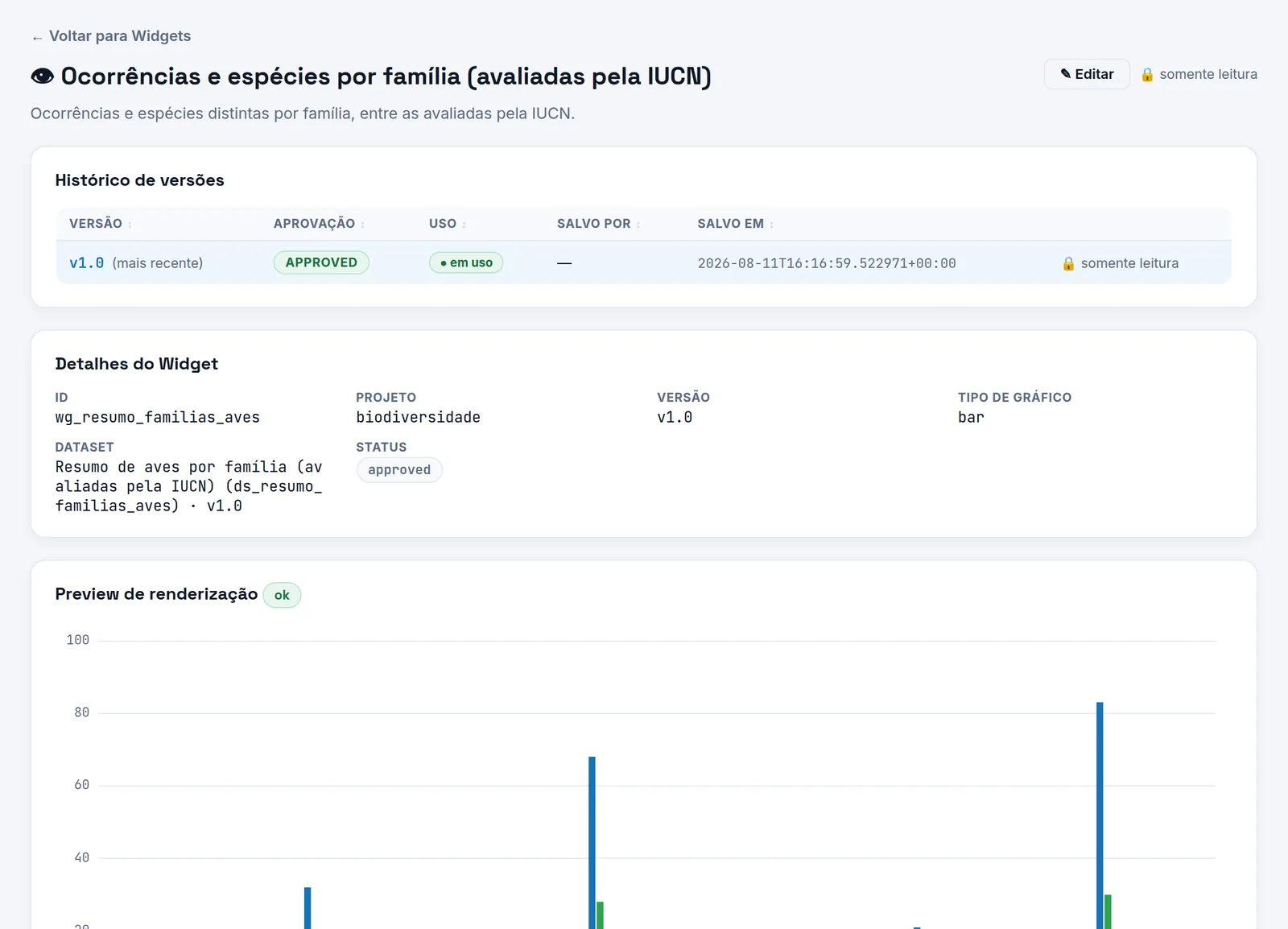1288x929 pixels.
Task: Click the em uso status badge
Action: (x=466, y=262)
